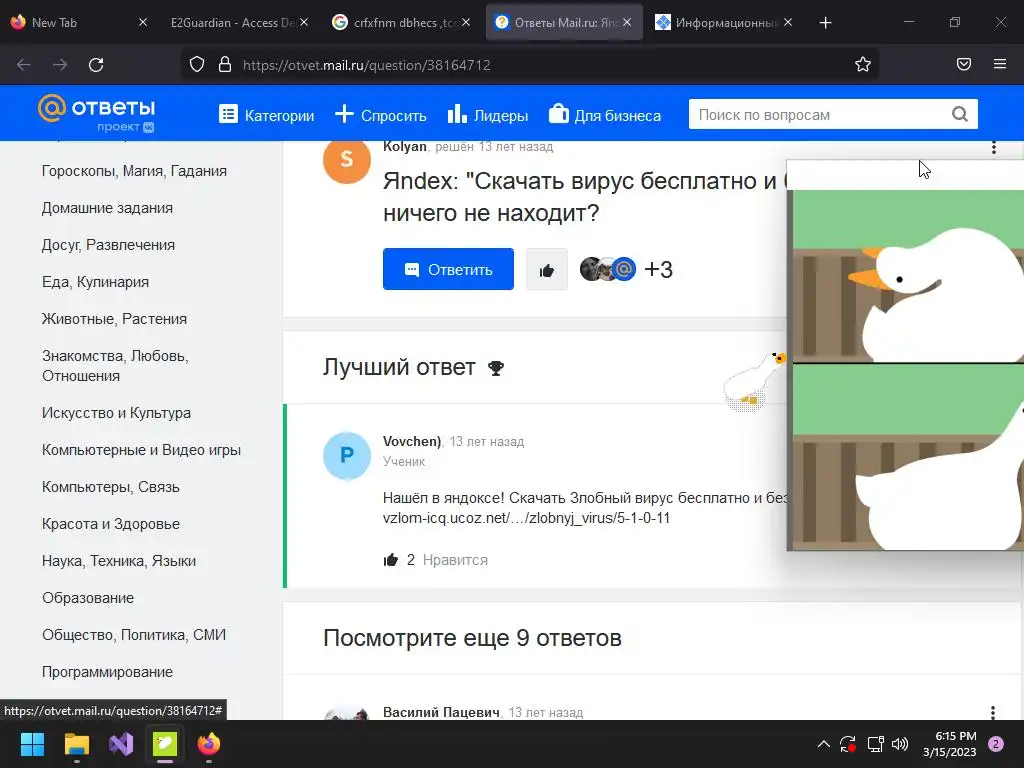Select Гороскопы, Магия, Гадания category

(x=135, y=170)
